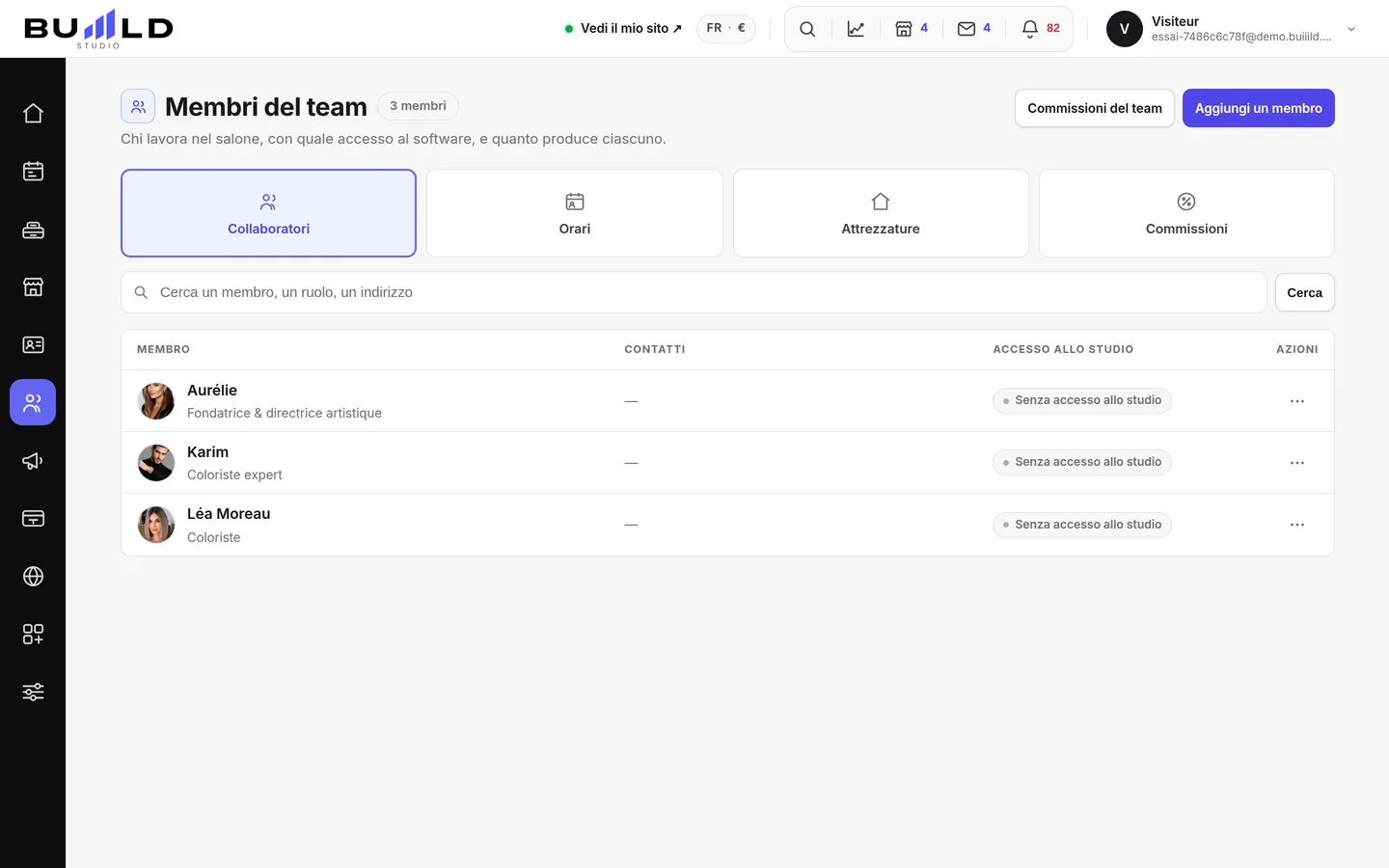Screen dimensions: 1389x868
Task: Click the search magnifier in top bar
Action: pos(807,29)
